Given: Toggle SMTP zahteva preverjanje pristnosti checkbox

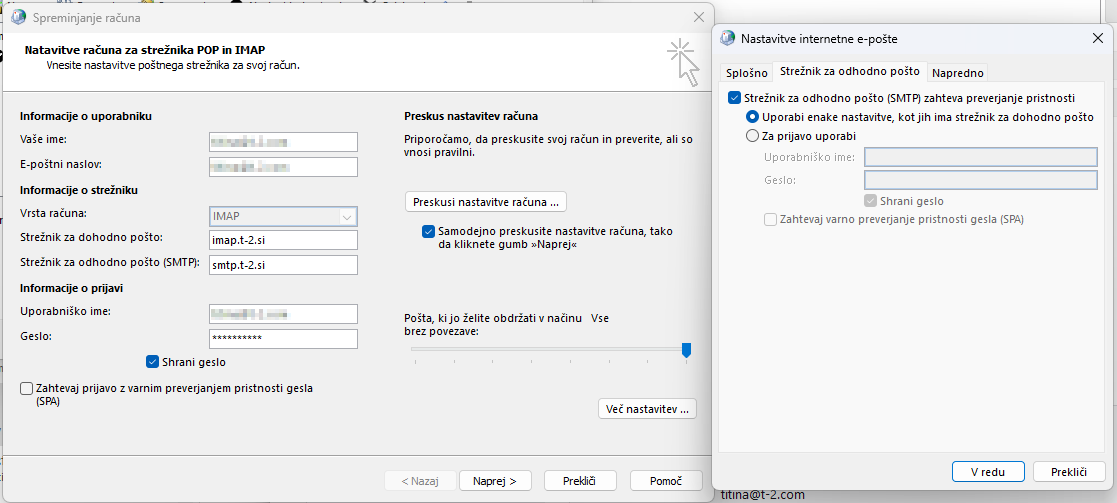Looking at the screenshot, I should click(x=735, y=99).
